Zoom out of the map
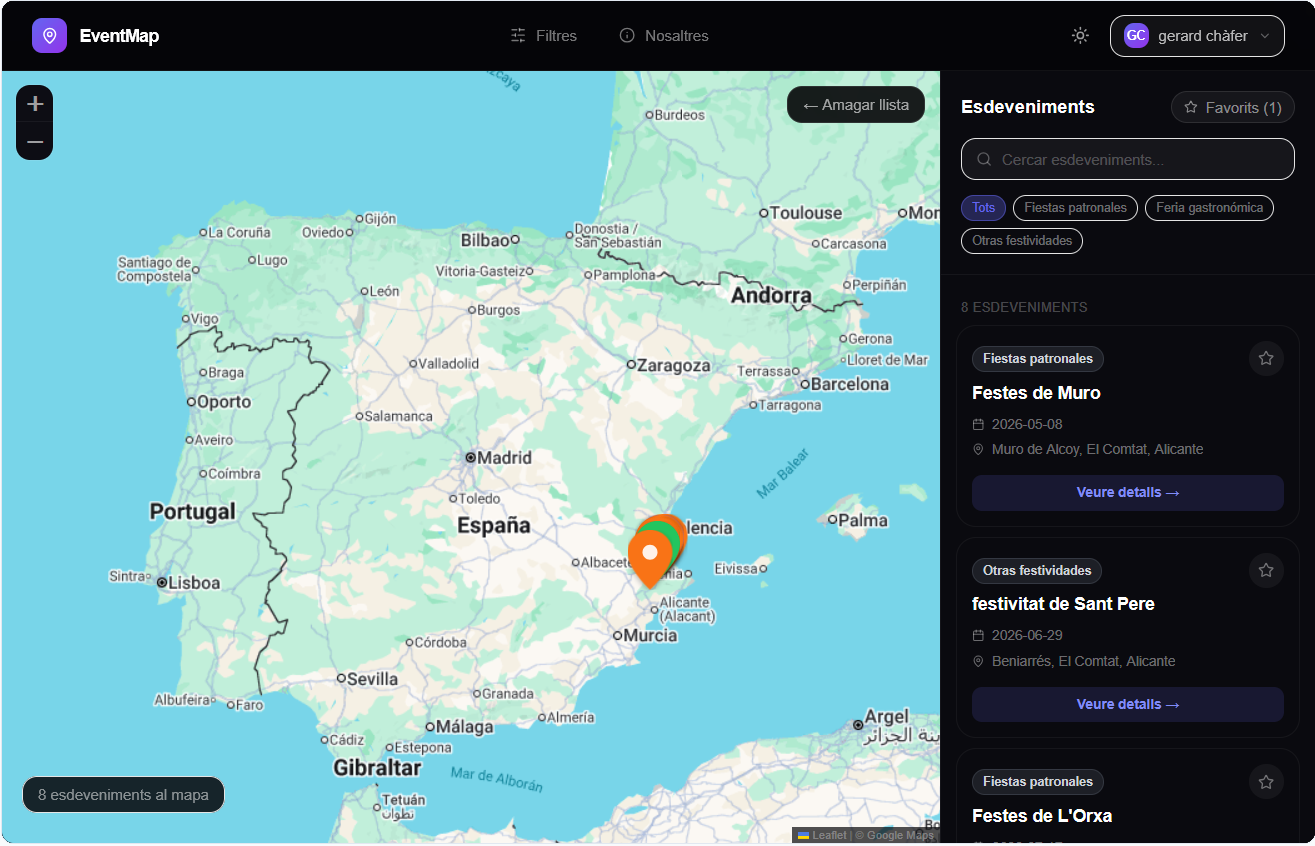The image size is (1315, 846). [x=35, y=142]
